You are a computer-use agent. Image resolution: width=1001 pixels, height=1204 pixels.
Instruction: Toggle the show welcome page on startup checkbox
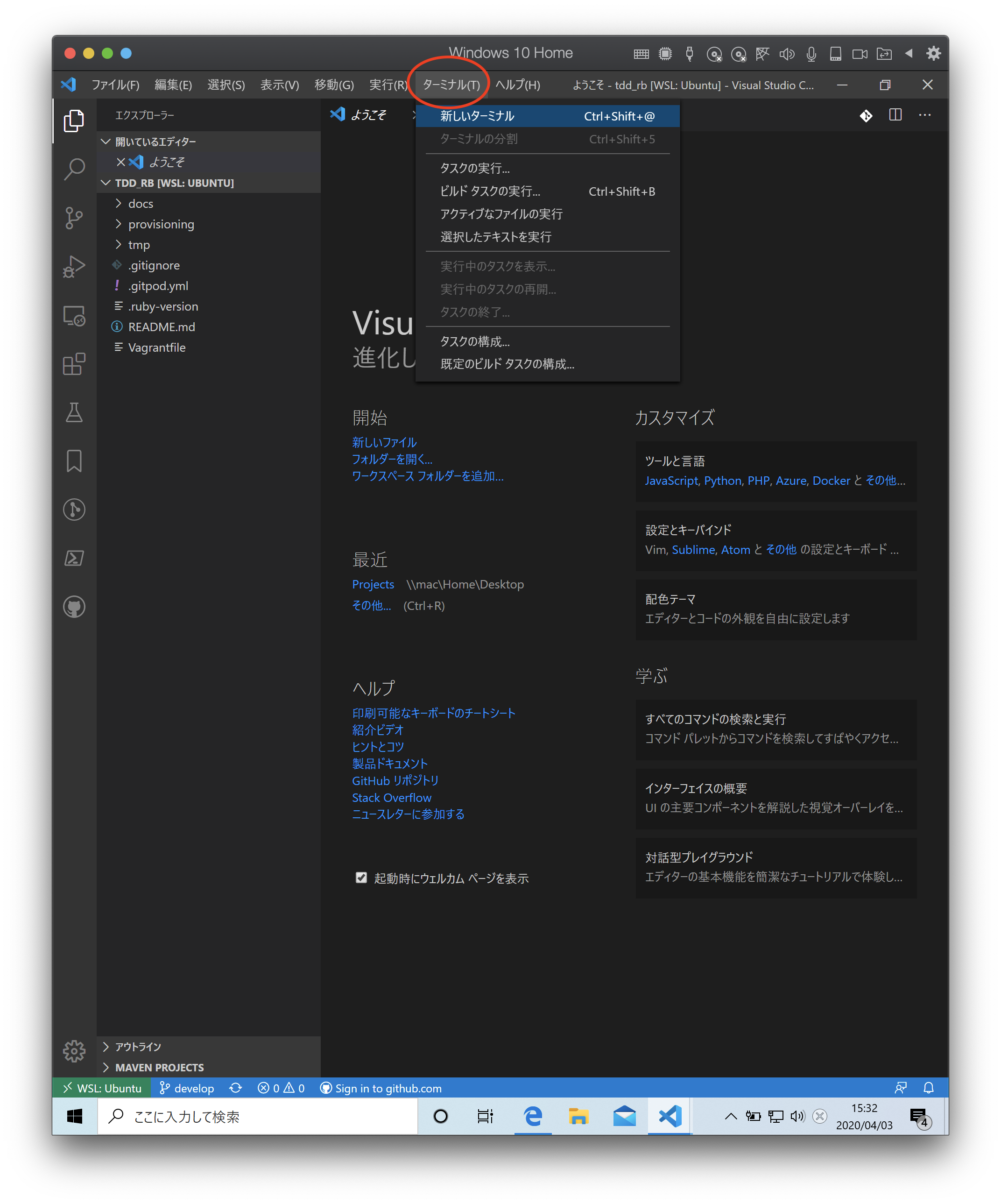tap(361, 878)
